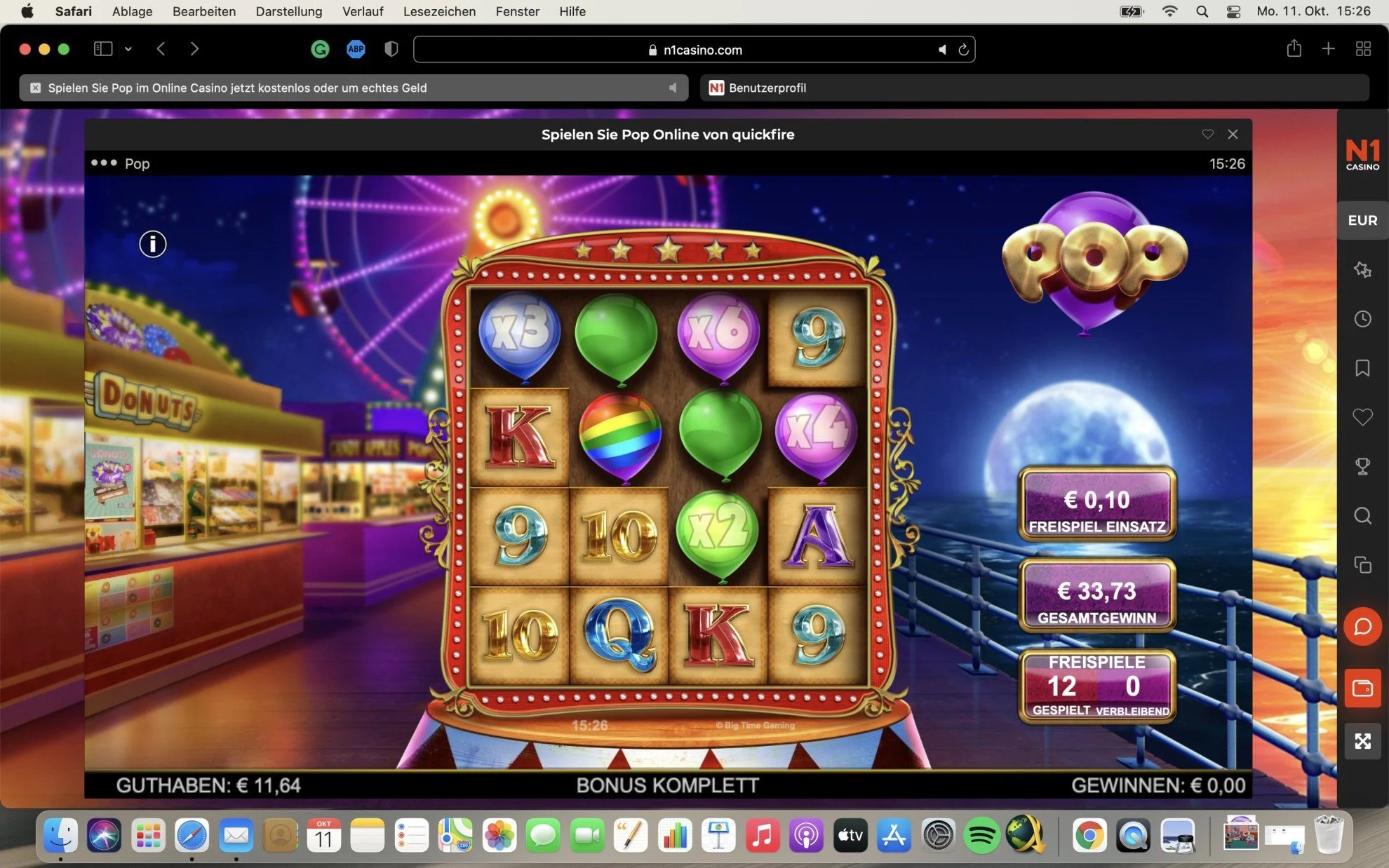Click the '€ 33,73 GESAMTGEWINN' panel
Screen dimensions: 1389x868
point(1096,596)
